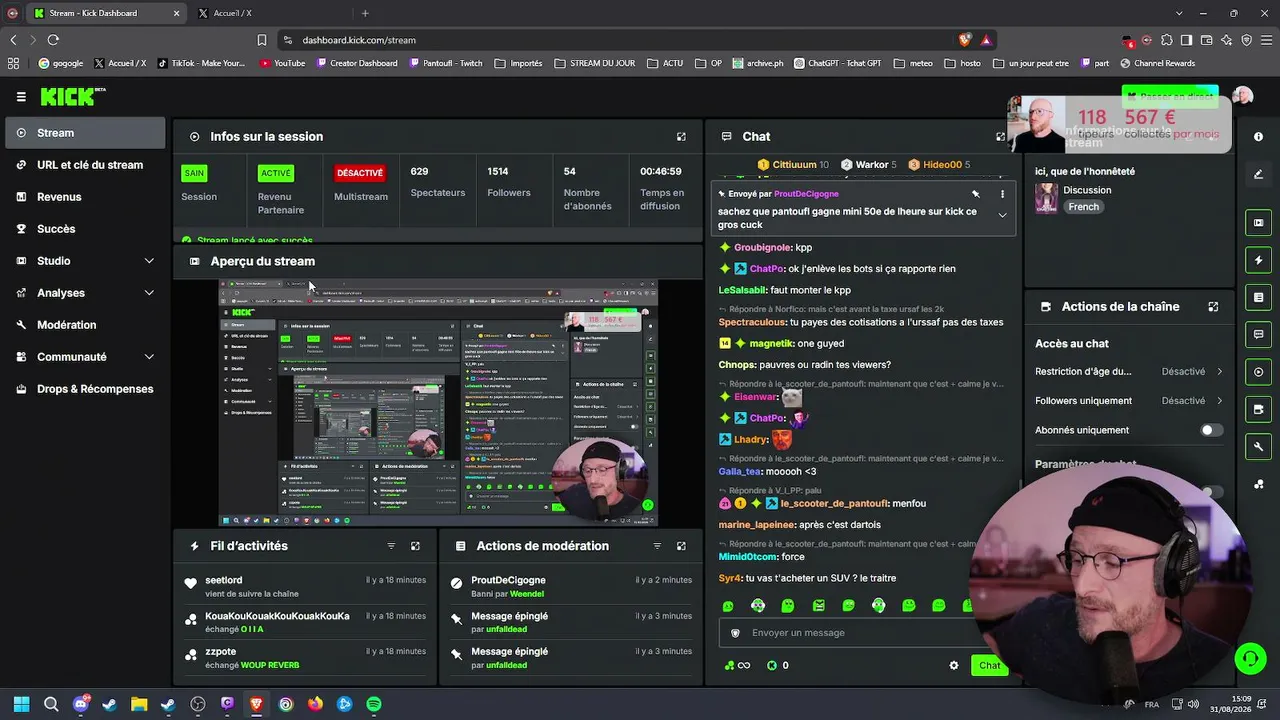Toggle session info list icon in right toolbar
Screen dimensions: 1280x720
[x=1258, y=297]
